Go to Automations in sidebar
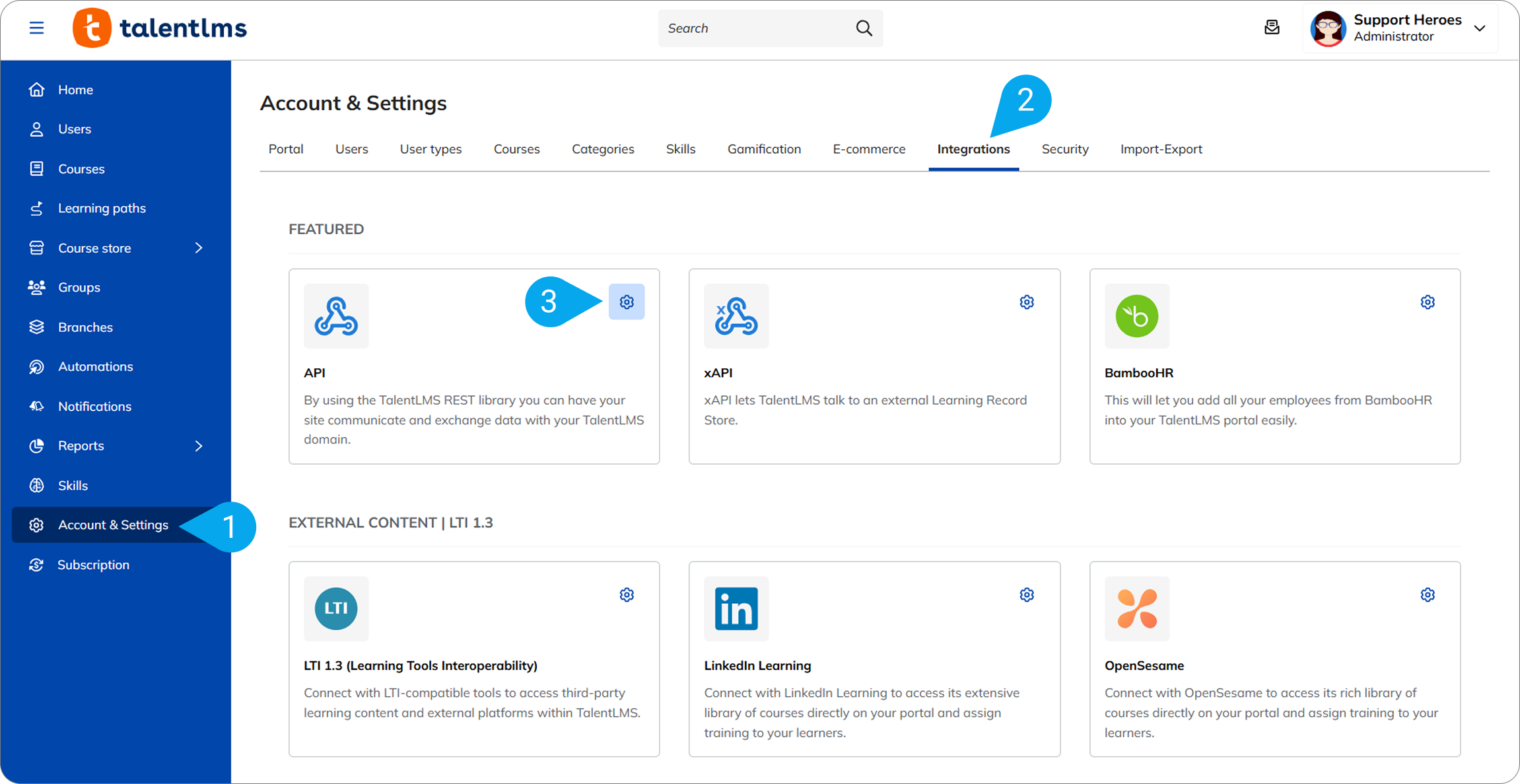This screenshot has height=784, width=1520. 95,366
